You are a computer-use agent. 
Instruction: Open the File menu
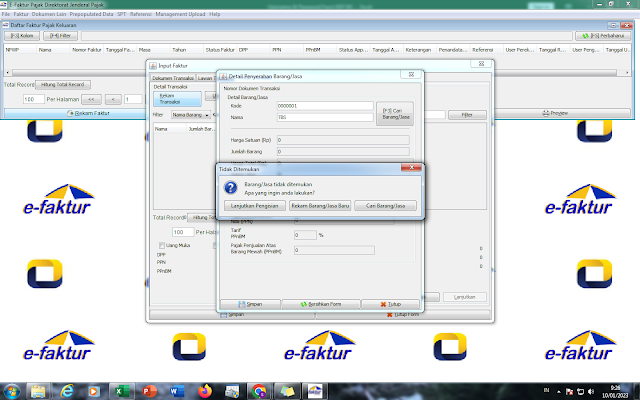[6, 14]
